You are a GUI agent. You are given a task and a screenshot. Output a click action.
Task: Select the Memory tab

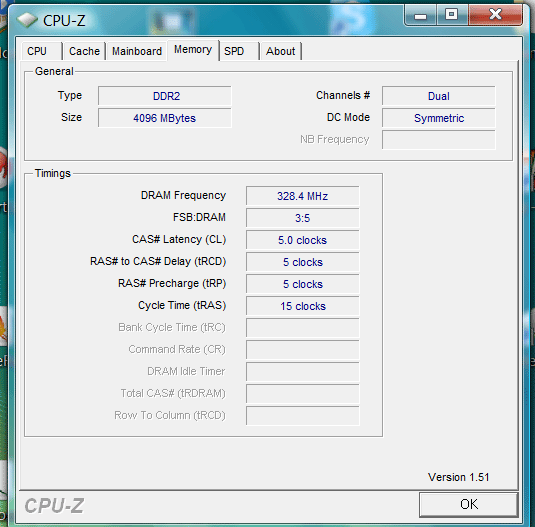click(193, 50)
